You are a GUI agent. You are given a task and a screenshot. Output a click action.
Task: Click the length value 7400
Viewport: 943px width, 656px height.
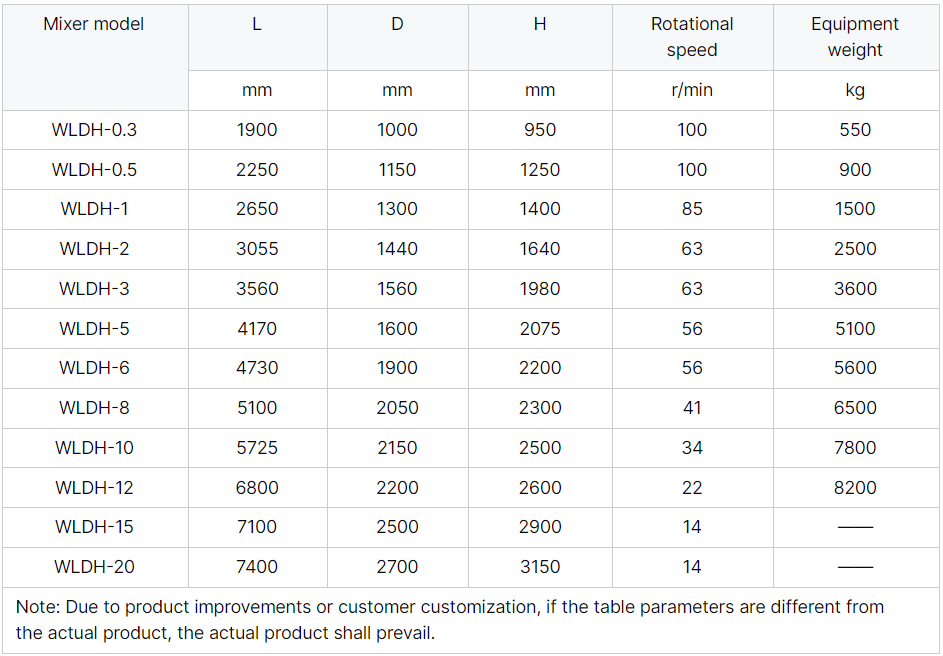click(257, 567)
